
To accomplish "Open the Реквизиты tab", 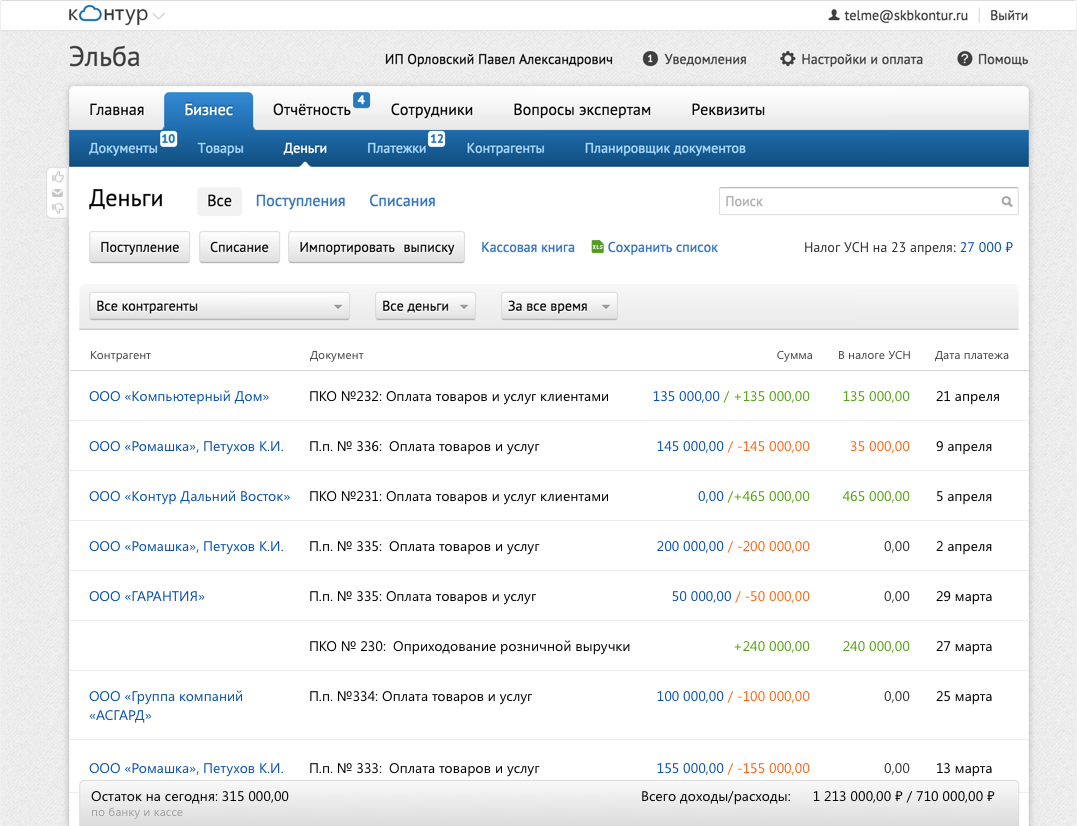I will (x=728, y=110).
